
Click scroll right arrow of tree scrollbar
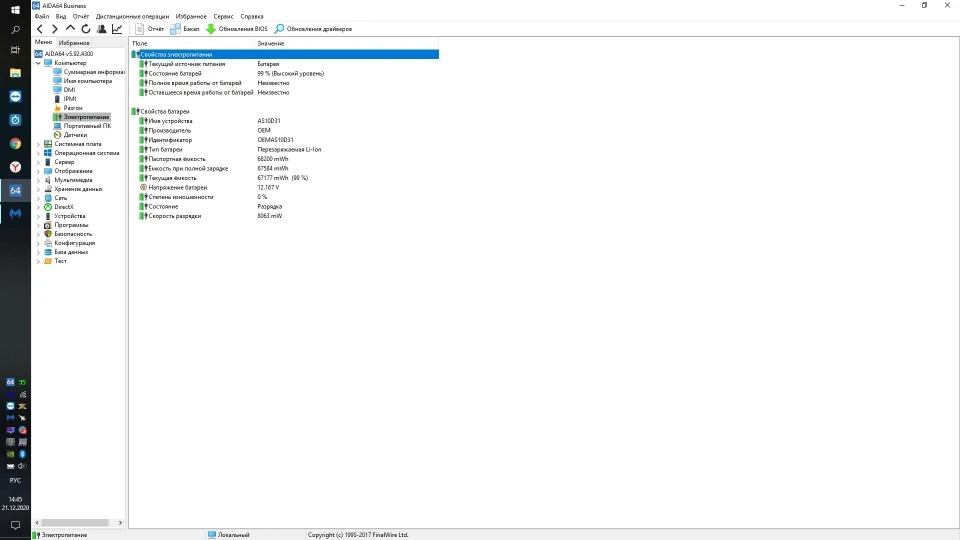point(121,523)
